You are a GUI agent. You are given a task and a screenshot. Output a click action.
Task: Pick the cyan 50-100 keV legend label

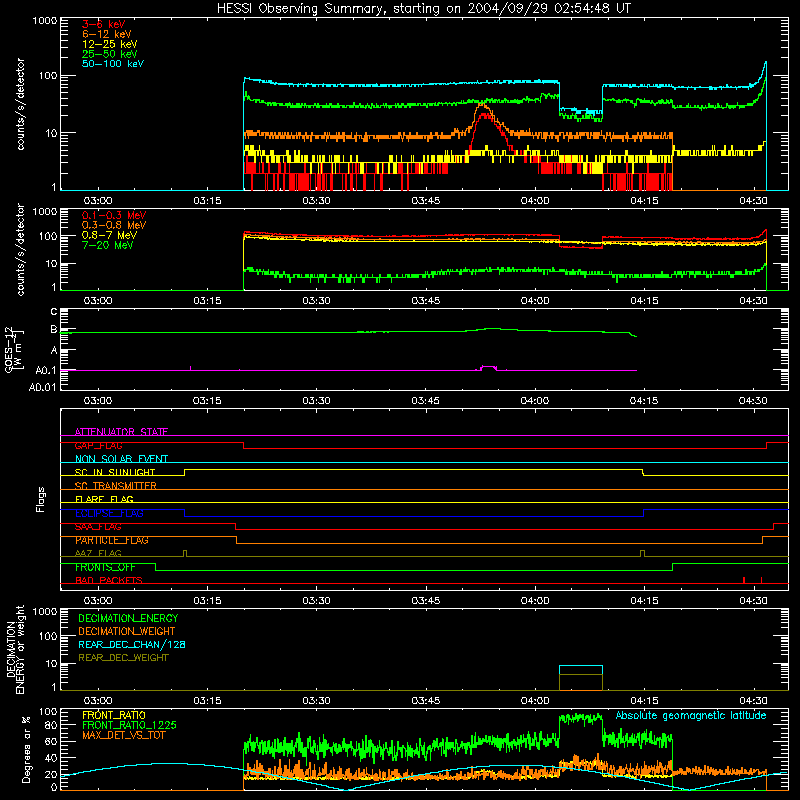113,64
